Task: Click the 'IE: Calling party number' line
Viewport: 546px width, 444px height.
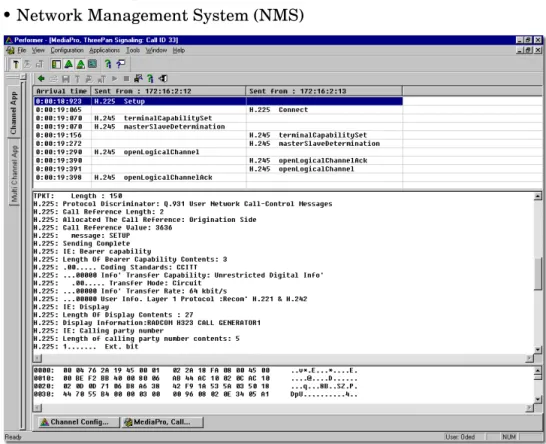Action: pyautogui.click(x=99, y=331)
